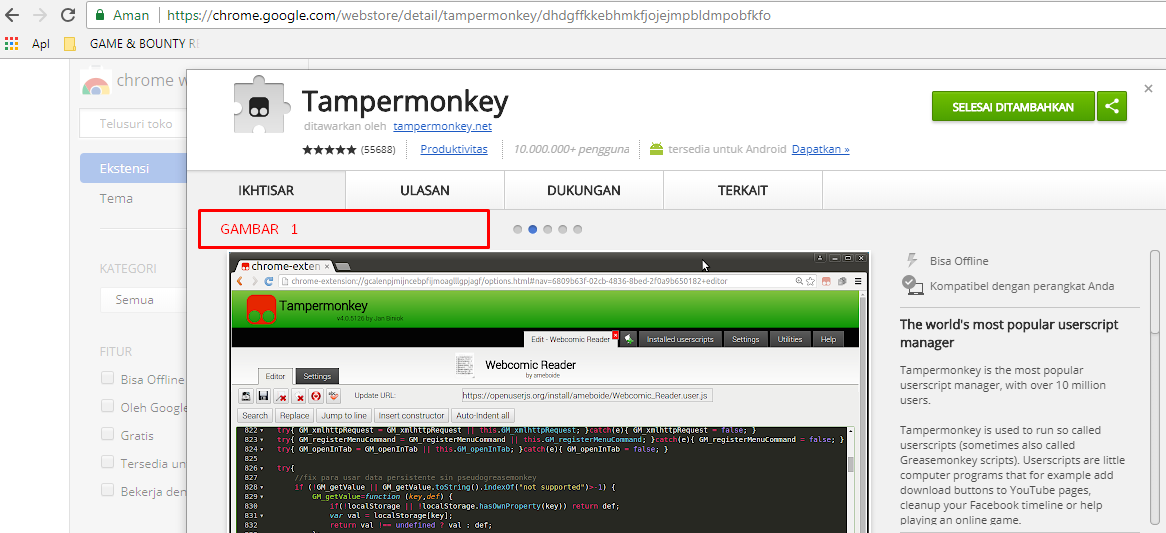Click the green secure lock icon
The height and width of the screenshot is (533, 1166).
pyautogui.click(x=100, y=15)
